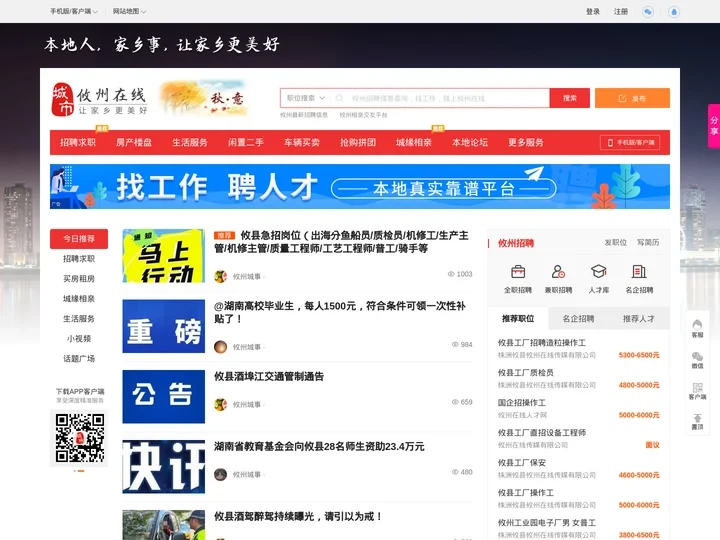Click the pink 分享 share tab

coord(714,126)
